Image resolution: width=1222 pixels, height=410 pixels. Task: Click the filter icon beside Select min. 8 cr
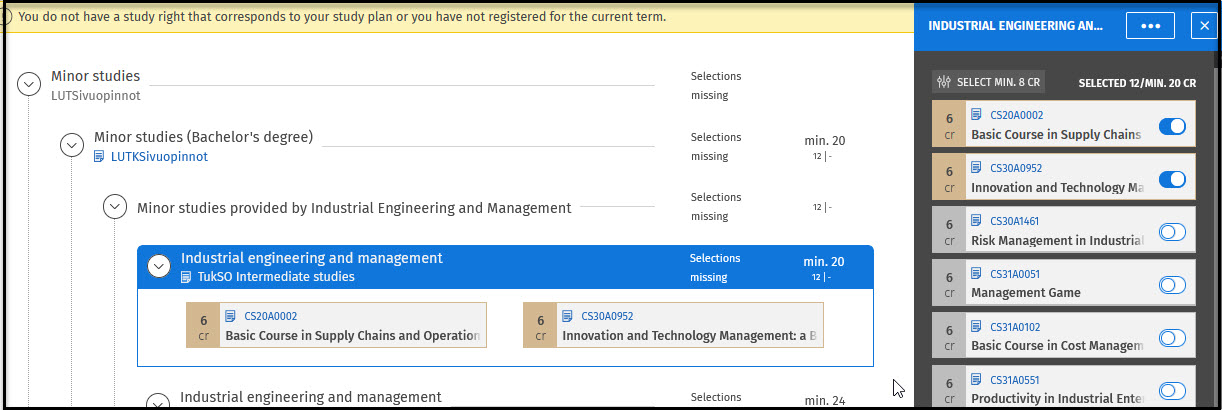pos(943,82)
